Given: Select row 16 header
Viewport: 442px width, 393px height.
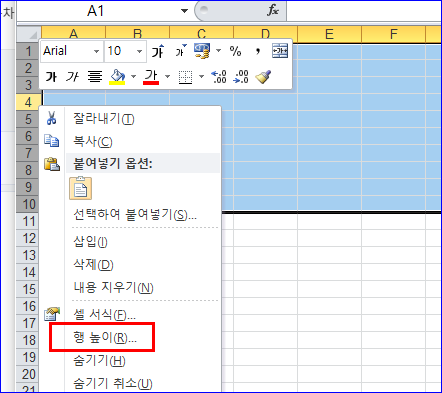Looking at the screenshot, I should [28, 306].
